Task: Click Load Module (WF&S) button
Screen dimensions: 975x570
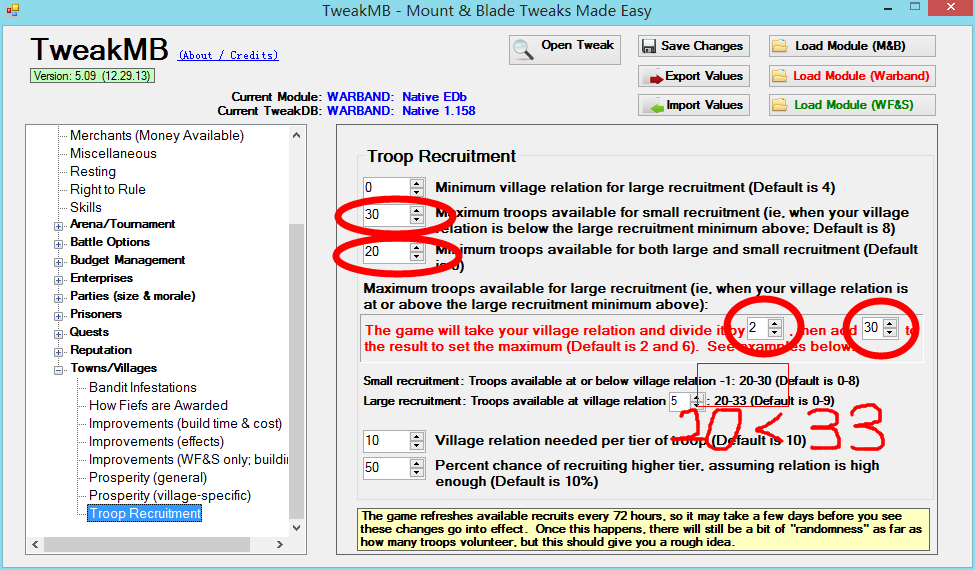Action: click(852, 105)
